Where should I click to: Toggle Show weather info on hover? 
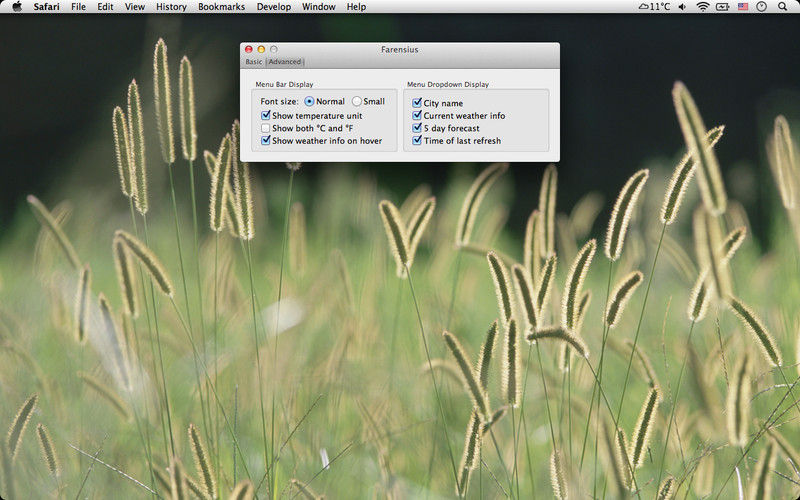[x=265, y=140]
